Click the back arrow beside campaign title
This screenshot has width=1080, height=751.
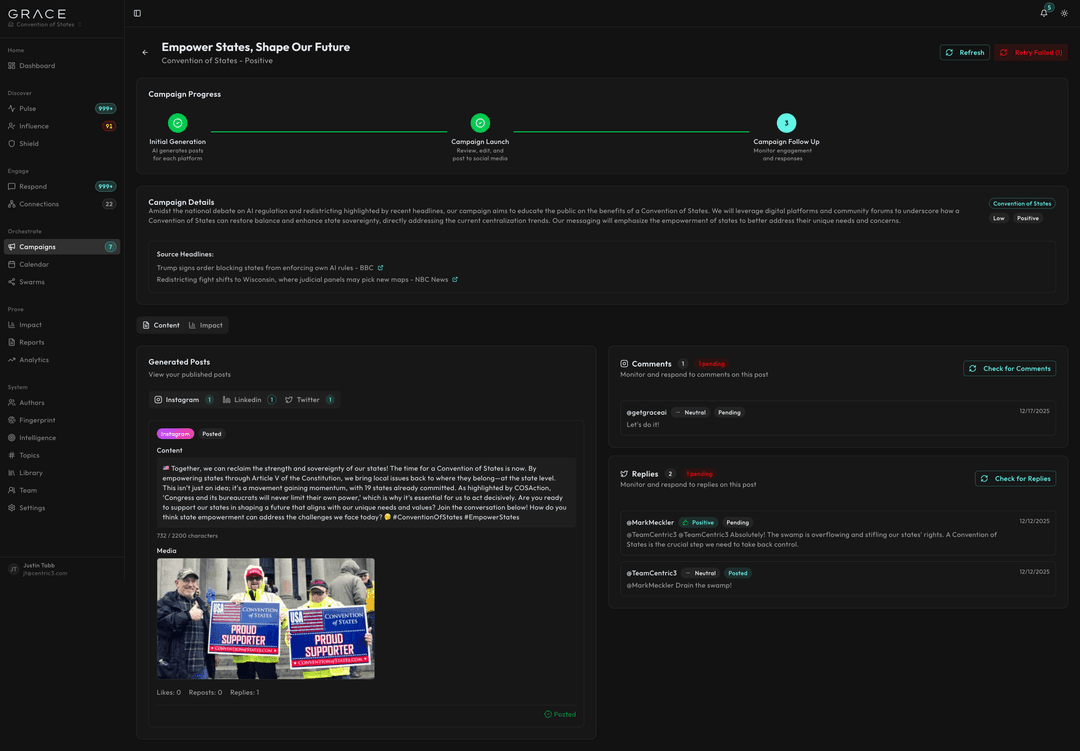pyautogui.click(x=145, y=53)
